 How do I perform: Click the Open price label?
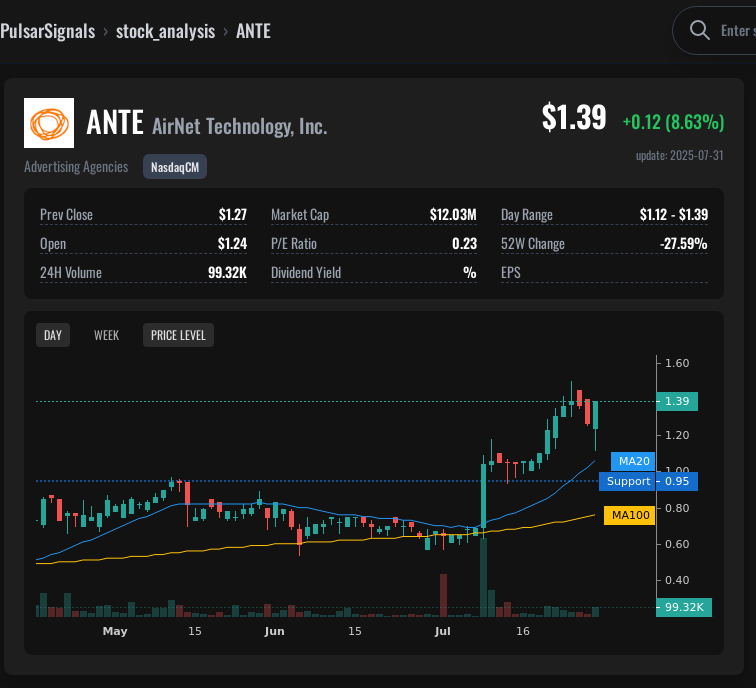pos(53,244)
